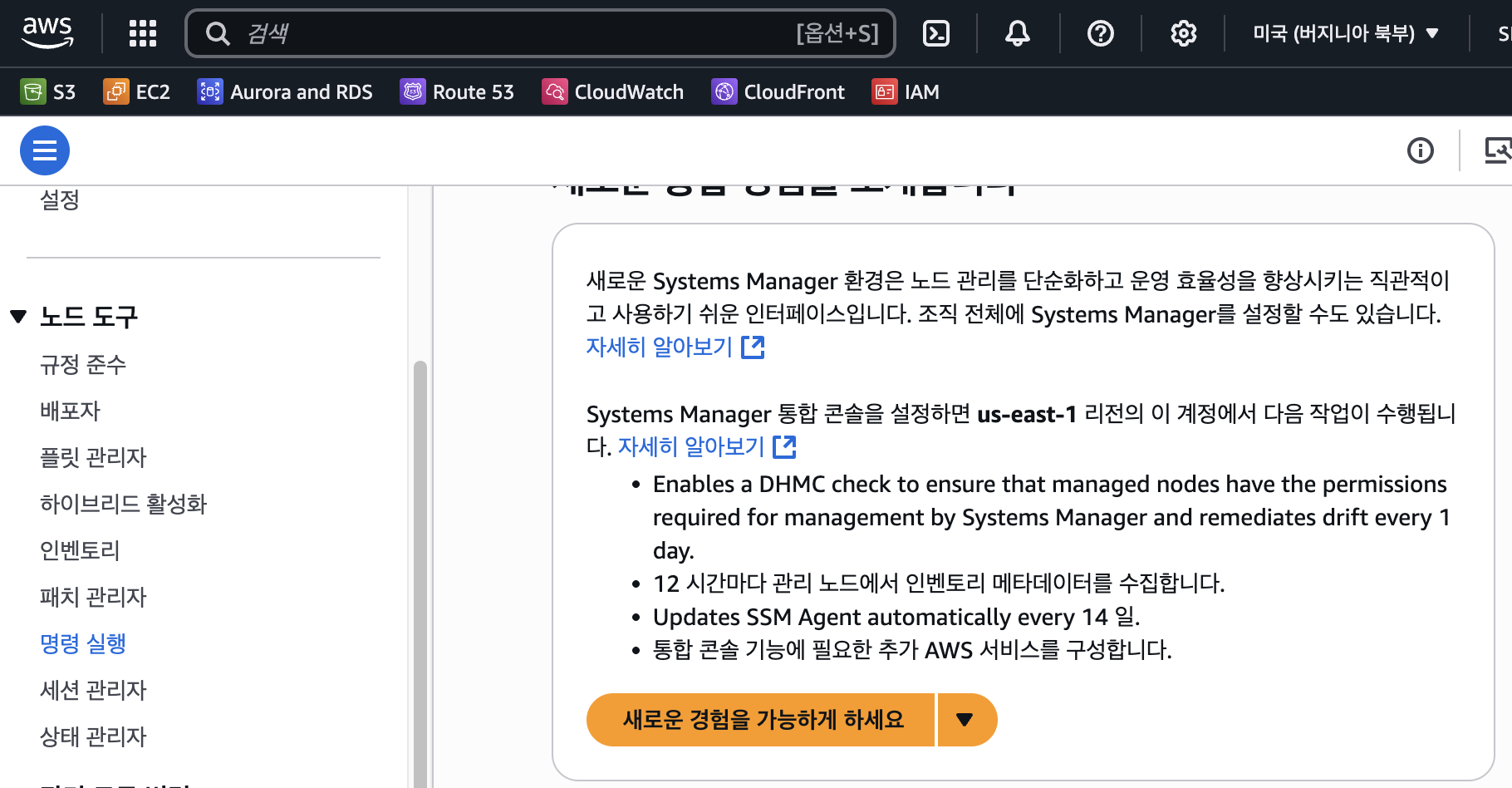1512x788 pixels.
Task: Open 상태 관리자 in the sidebar
Action: pyautogui.click(x=93, y=736)
